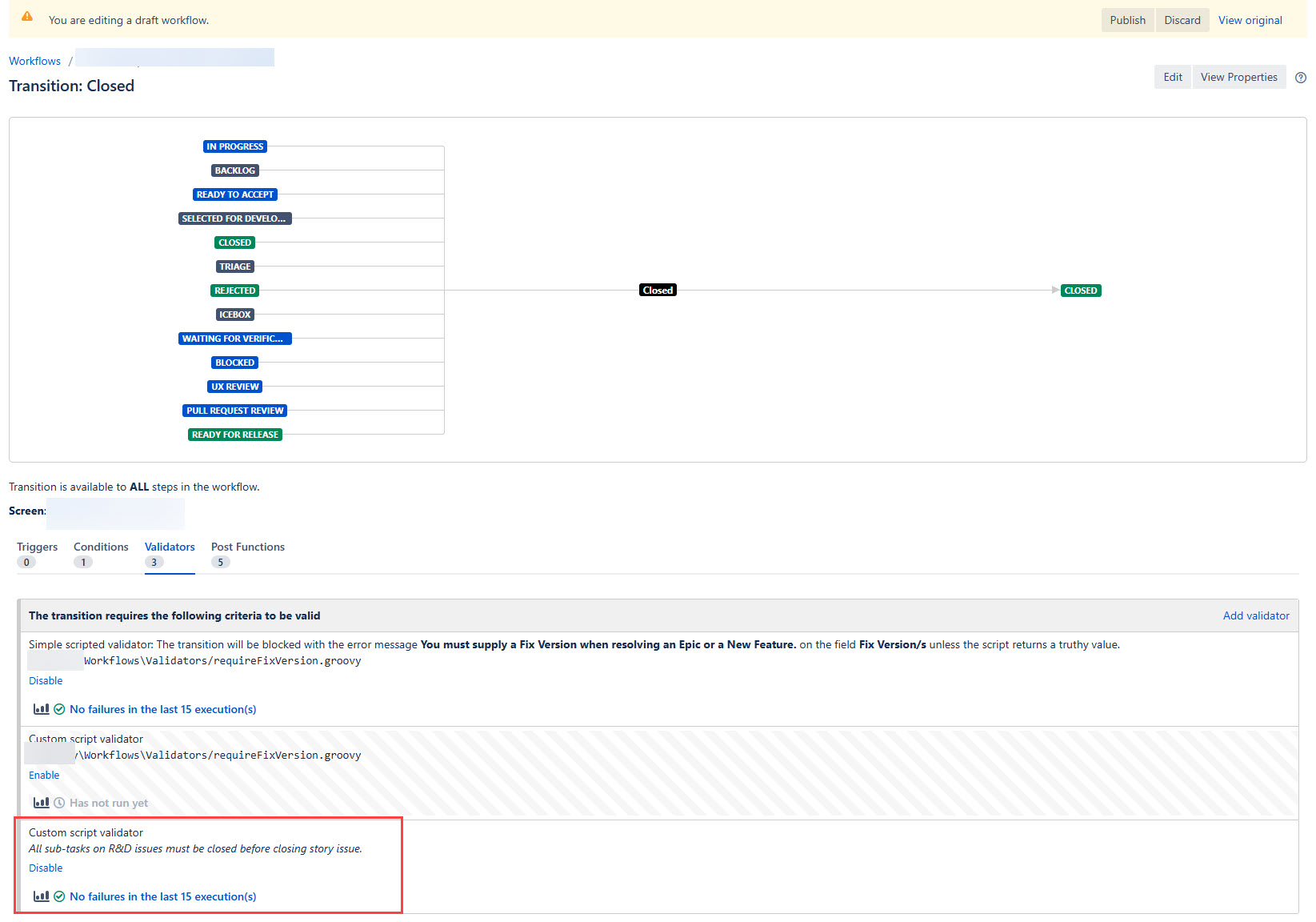Click the clock icon beside "Has not run yet"

point(60,803)
